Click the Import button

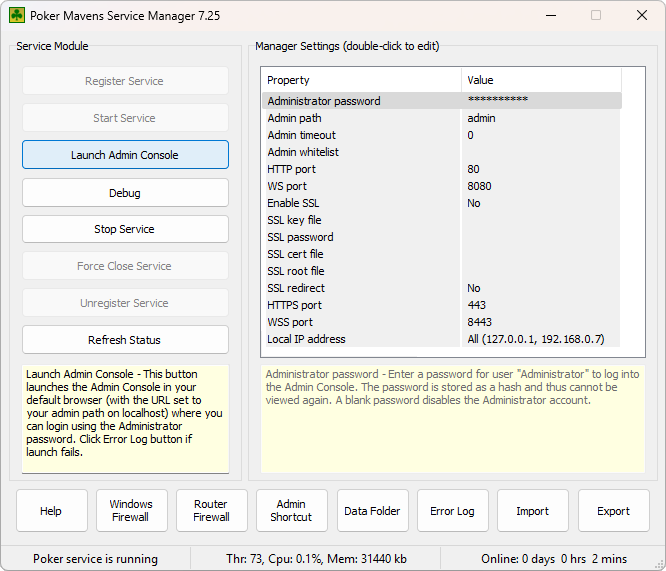(532, 511)
